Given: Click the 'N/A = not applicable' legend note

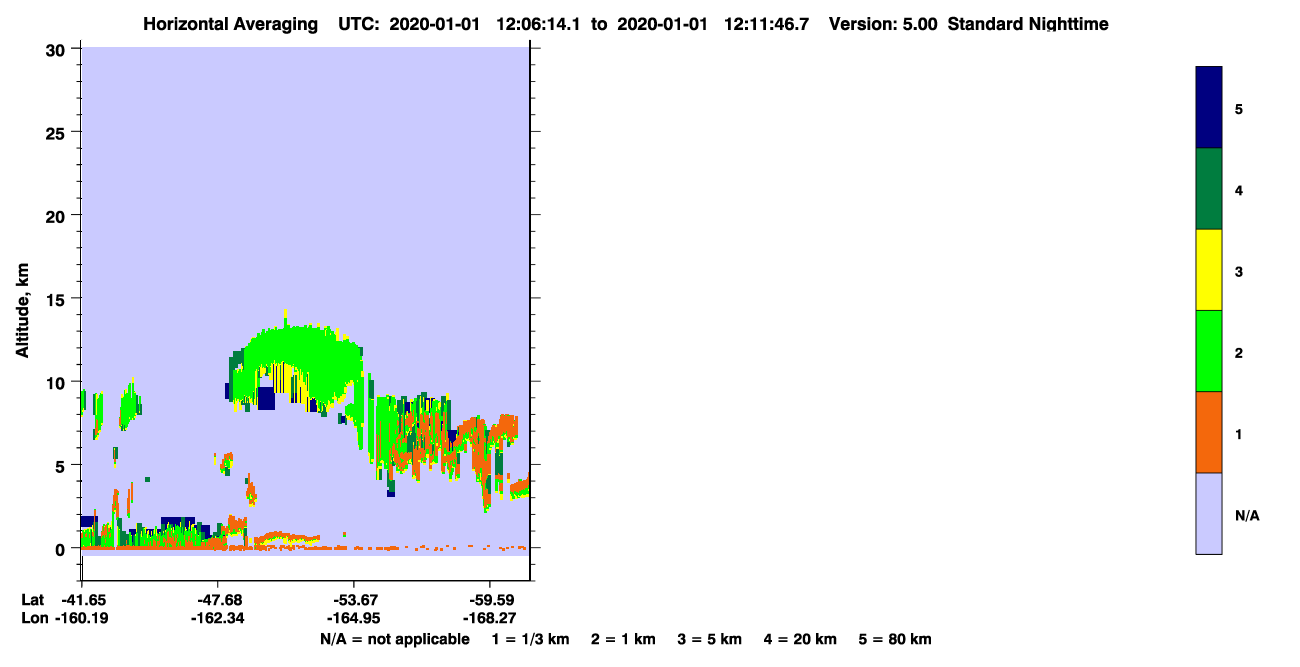Looking at the screenshot, I should click(x=394, y=640).
